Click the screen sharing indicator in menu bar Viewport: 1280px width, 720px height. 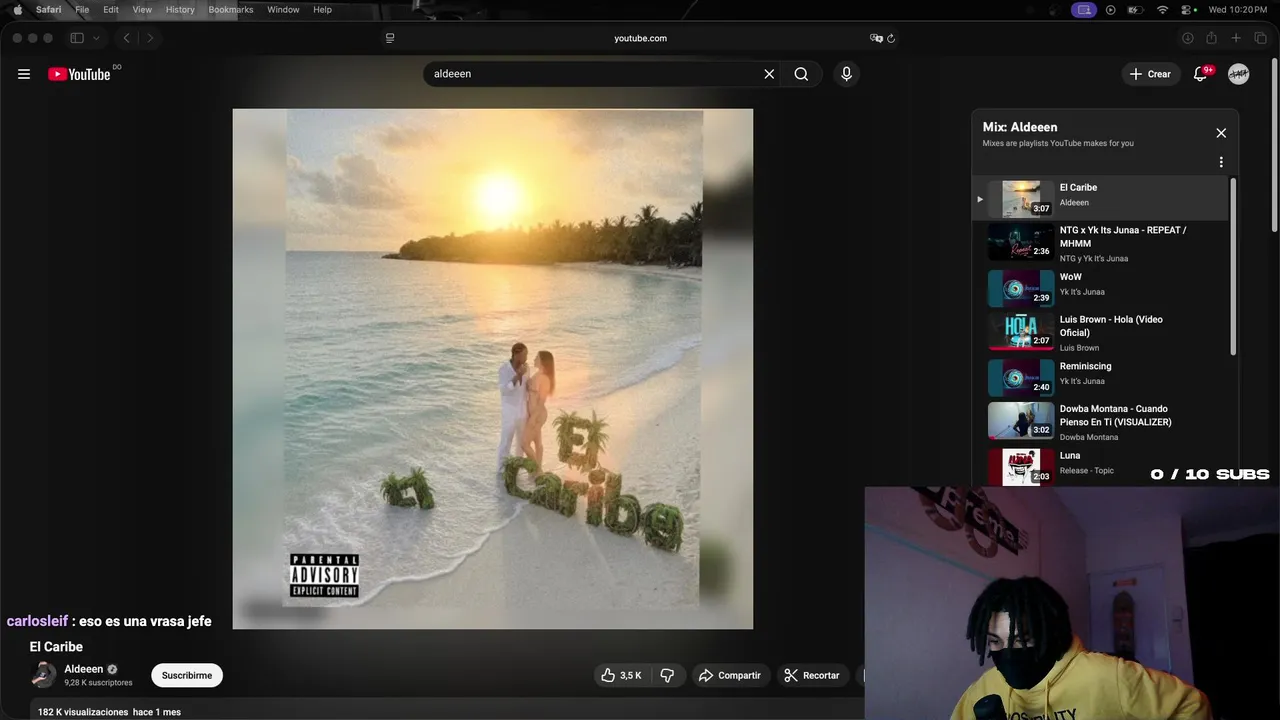(x=1084, y=9)
